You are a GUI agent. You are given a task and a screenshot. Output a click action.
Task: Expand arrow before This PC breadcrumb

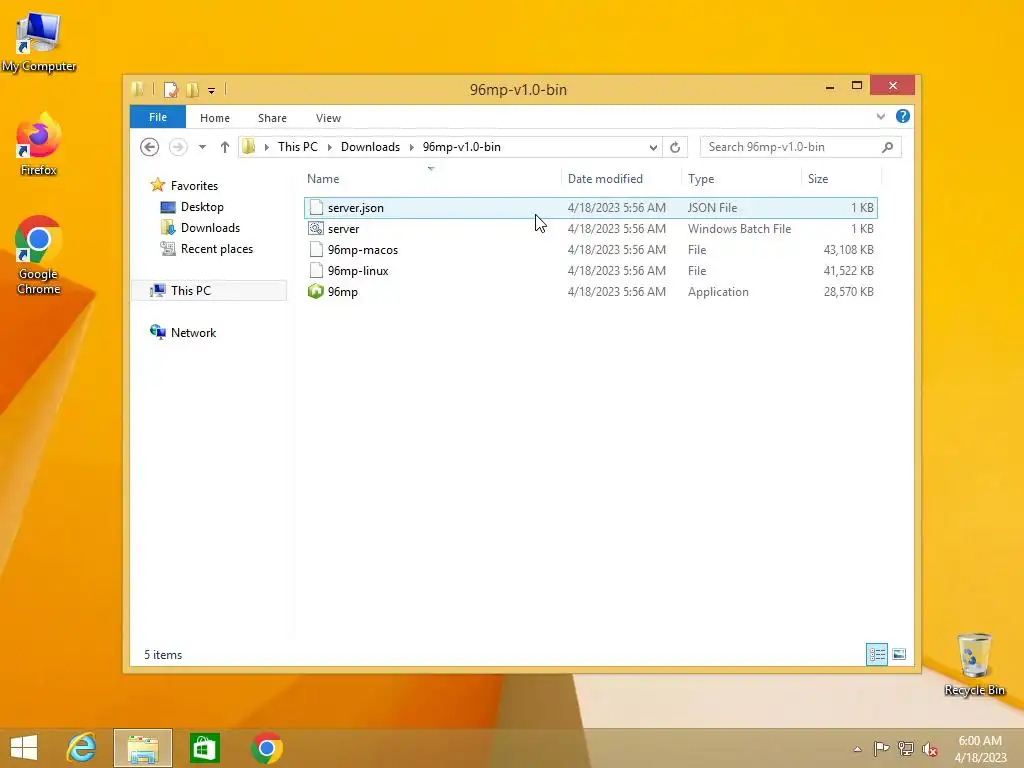(266, 148)
